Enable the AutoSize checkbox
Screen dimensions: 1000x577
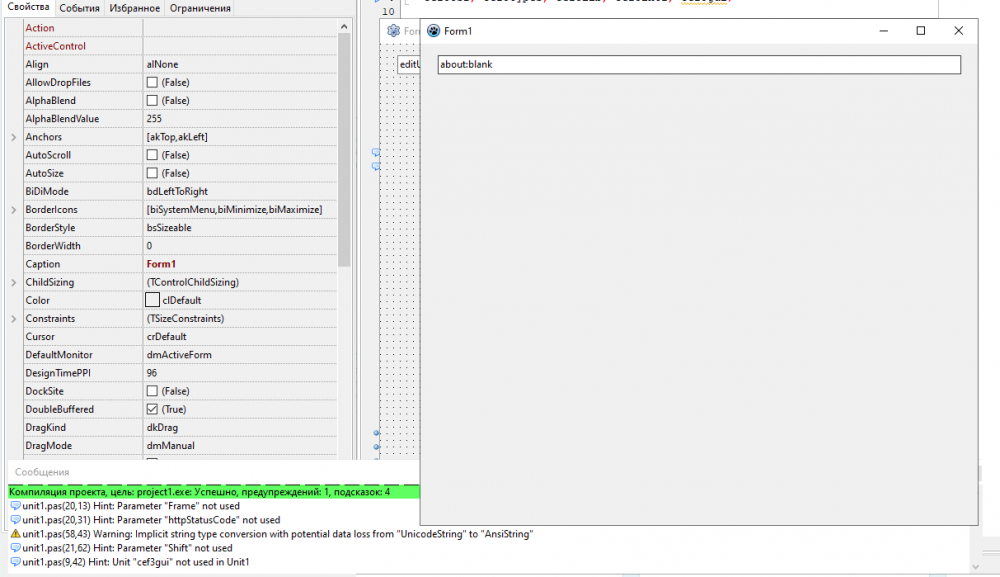(x=152, y=173)
